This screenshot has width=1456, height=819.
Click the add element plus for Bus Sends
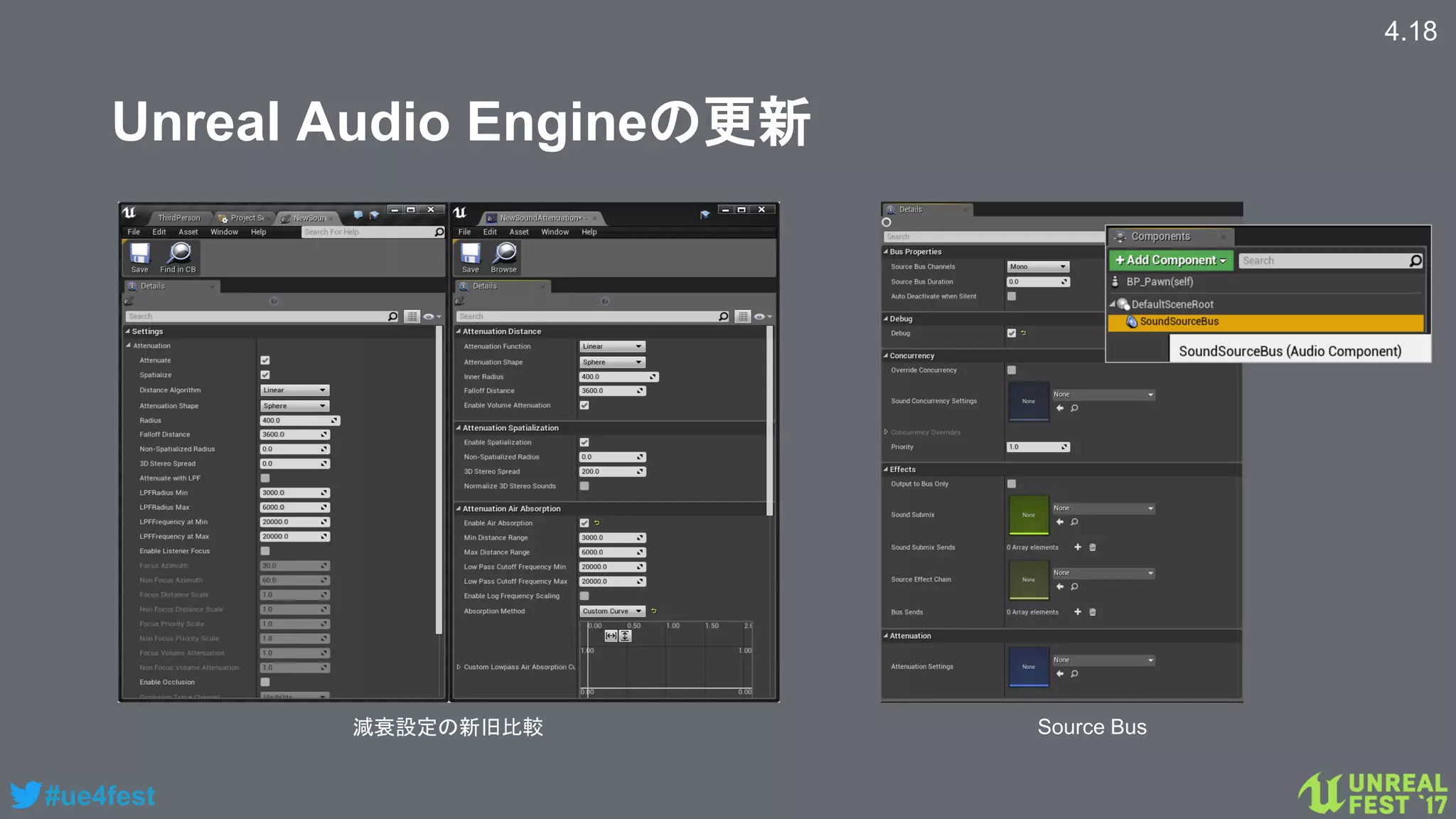coord(1078,612)
